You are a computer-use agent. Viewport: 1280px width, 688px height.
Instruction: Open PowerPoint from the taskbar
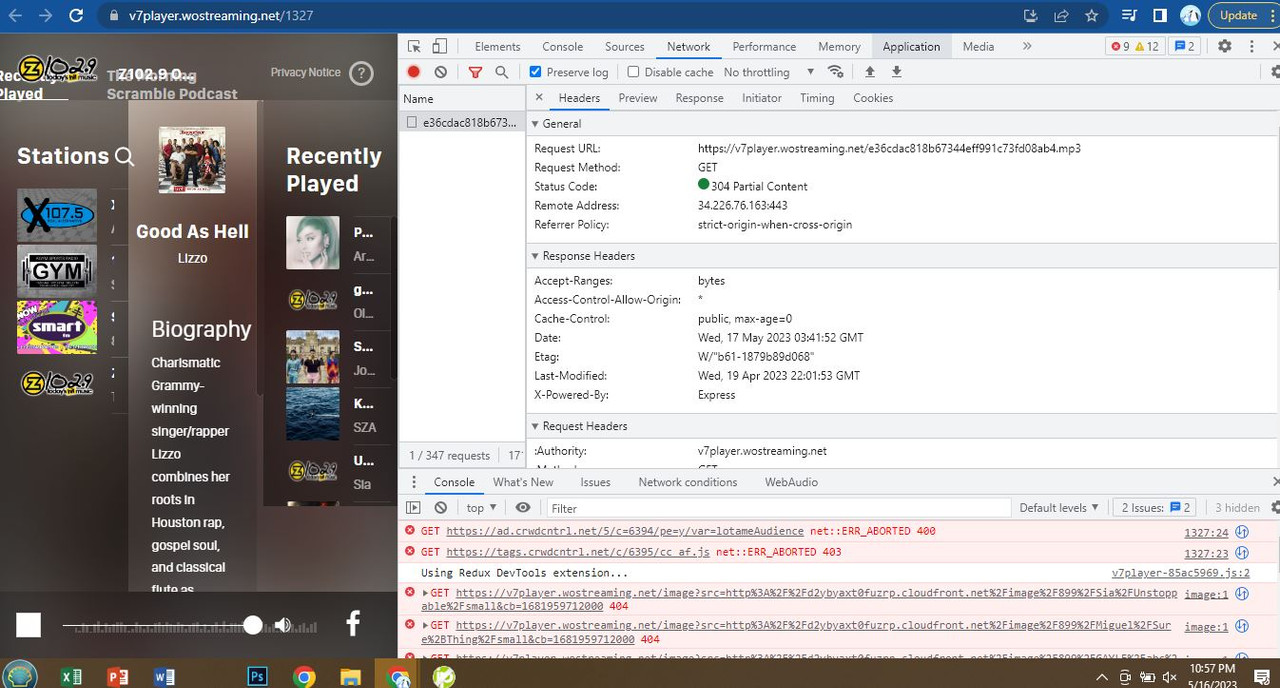coord(118,677)
